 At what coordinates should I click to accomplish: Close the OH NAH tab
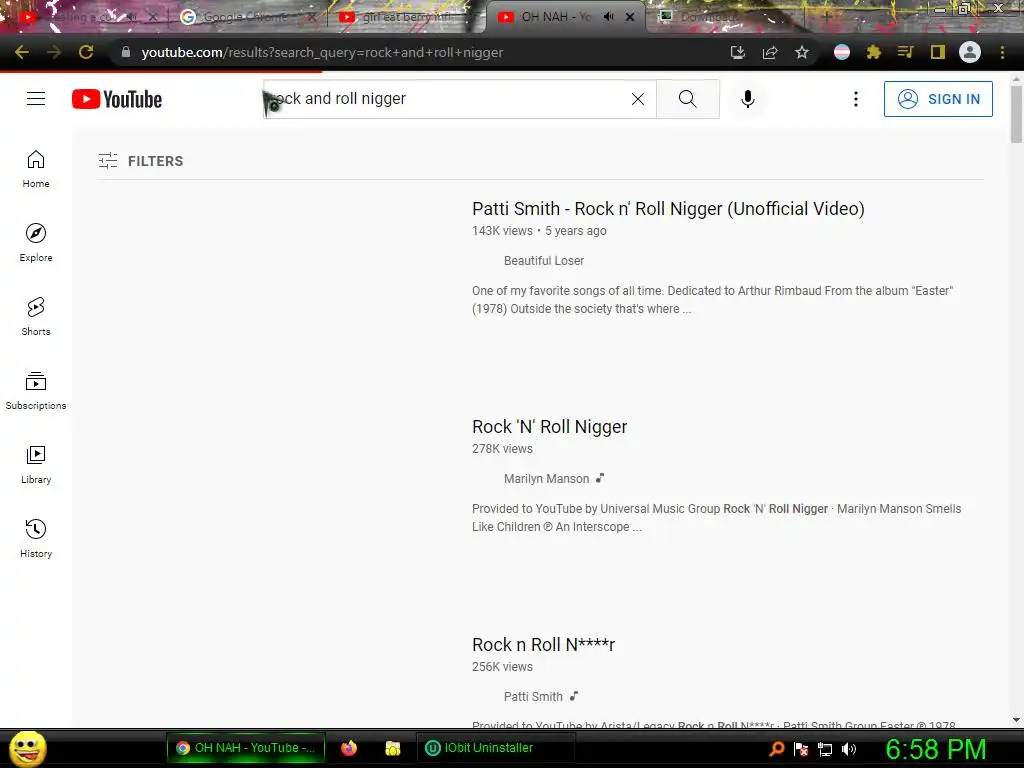point(630,17)
